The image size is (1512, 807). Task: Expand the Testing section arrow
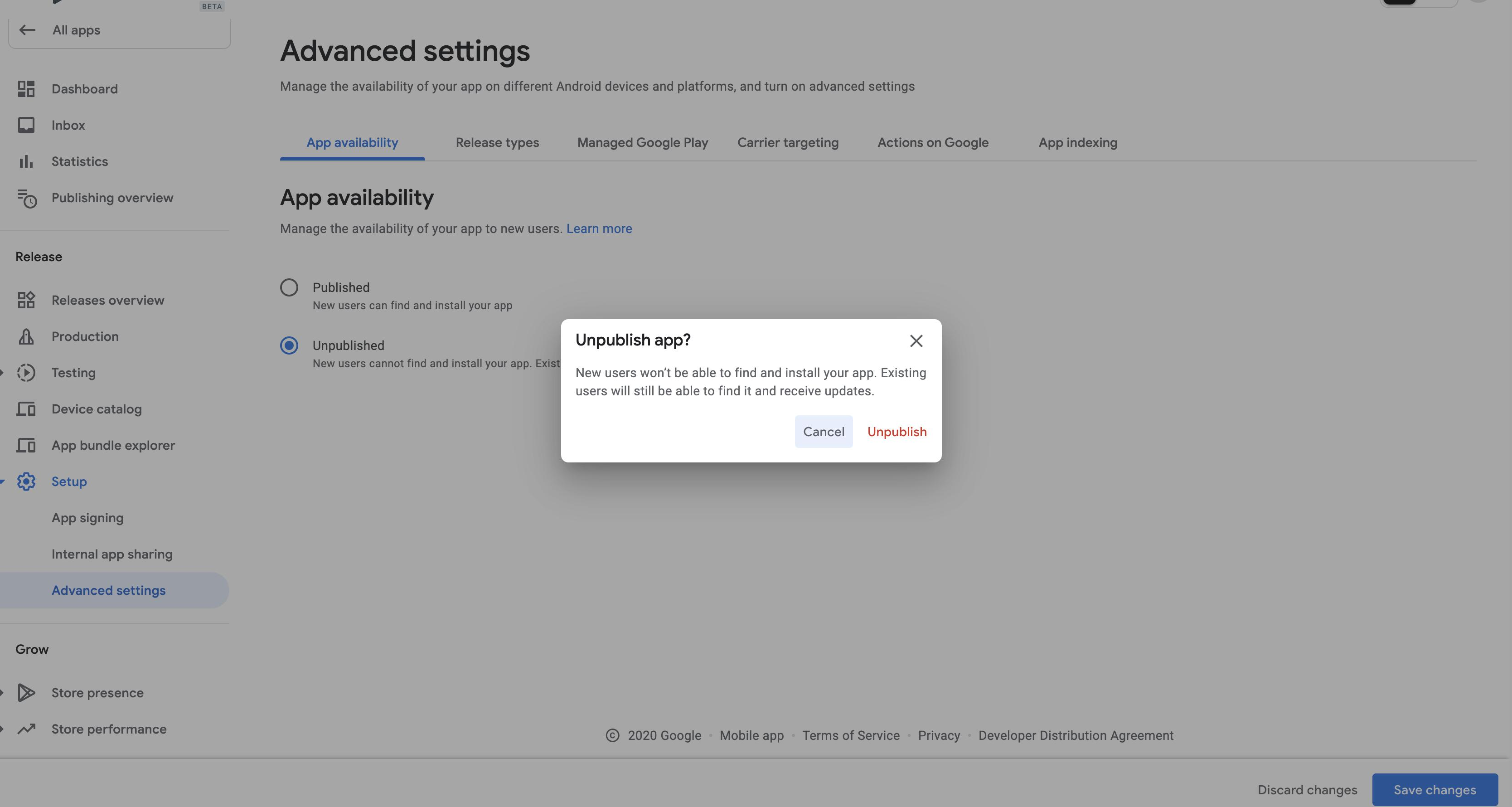click(2, 373)
